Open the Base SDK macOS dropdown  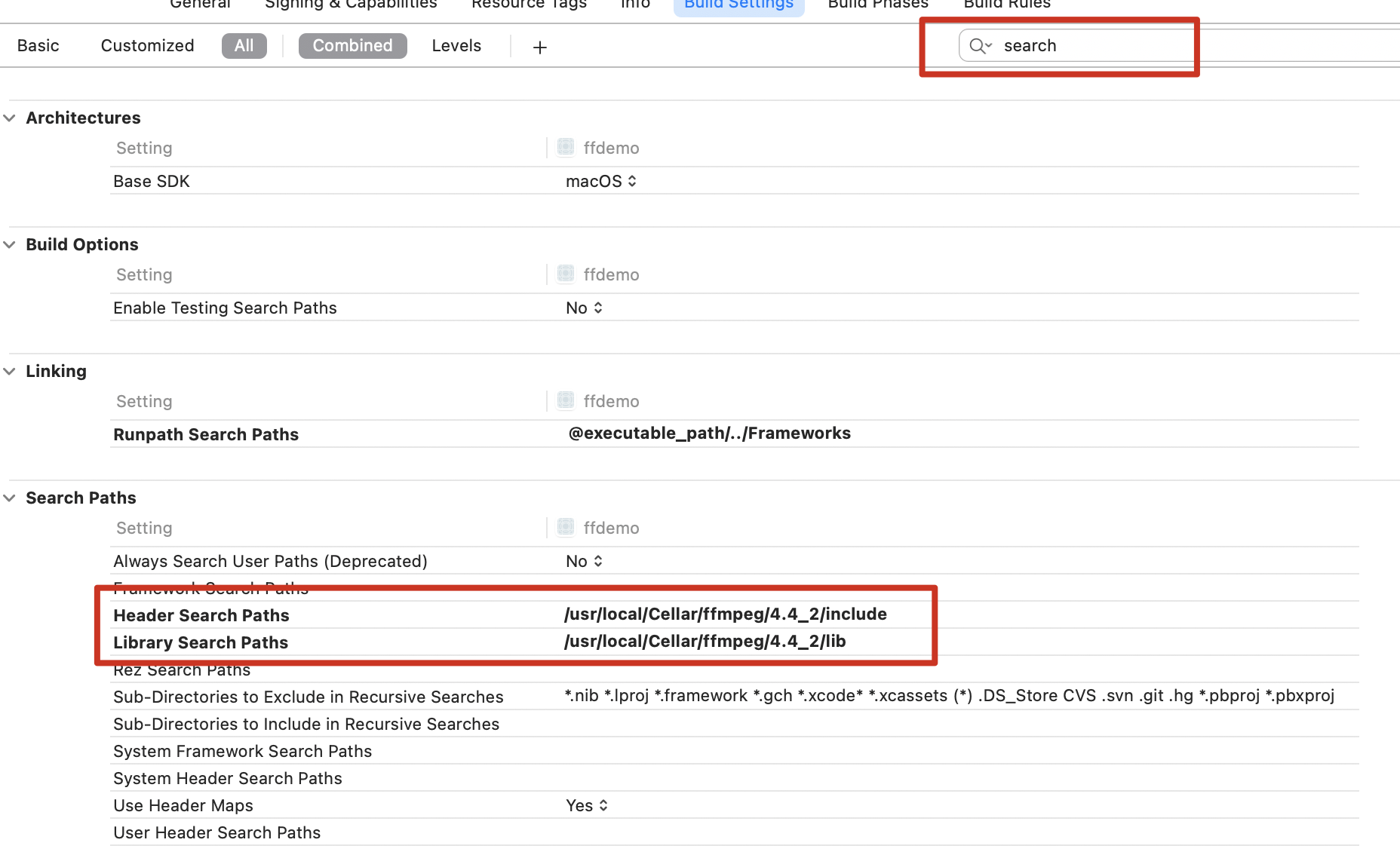pyautogui.click(x=601, y=182)
